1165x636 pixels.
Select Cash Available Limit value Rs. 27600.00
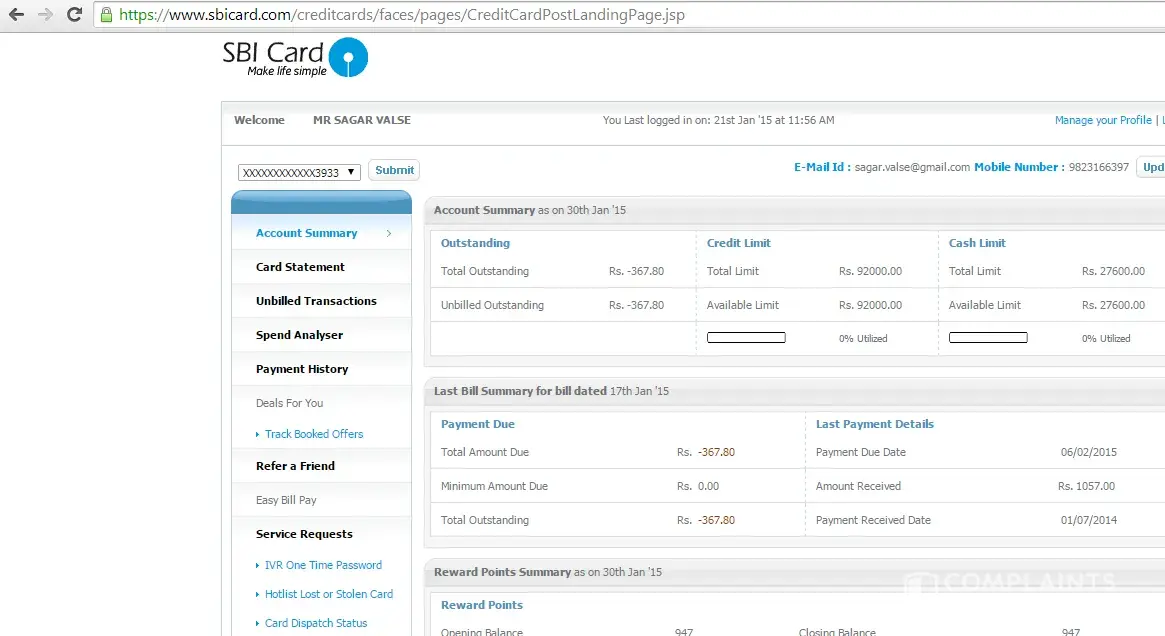click(1113, 305)
